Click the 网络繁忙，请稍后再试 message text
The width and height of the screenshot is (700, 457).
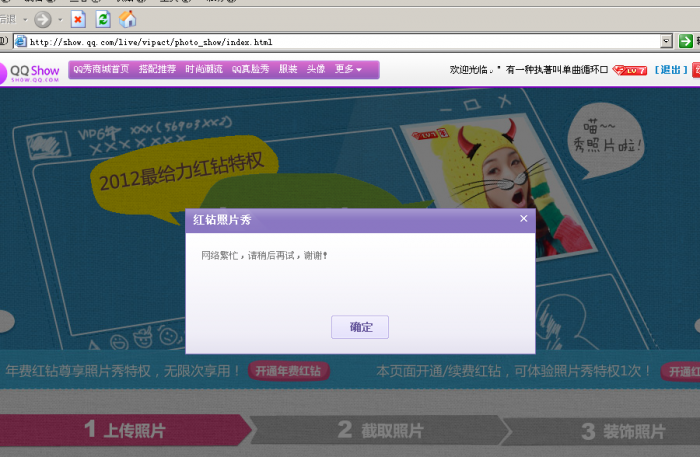264,256
